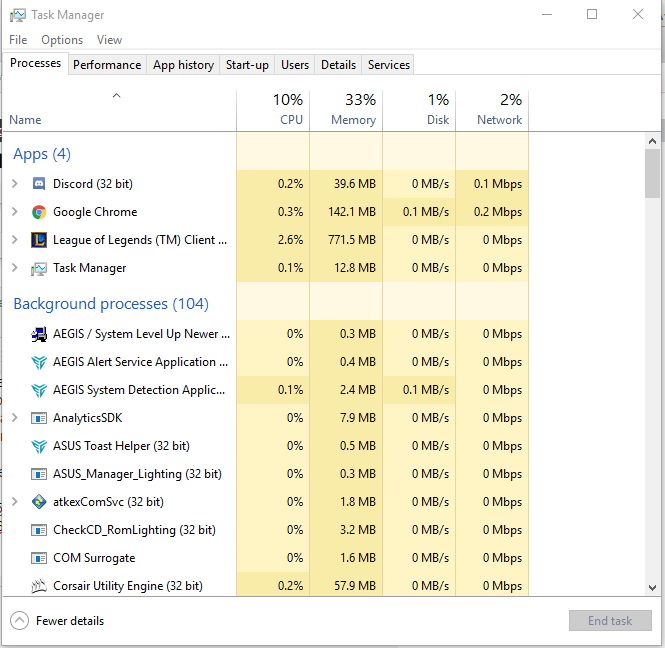Screen dimensions: 665x648
Task: Click the Corsair Utility Engine ship icon
Action: 39,586
